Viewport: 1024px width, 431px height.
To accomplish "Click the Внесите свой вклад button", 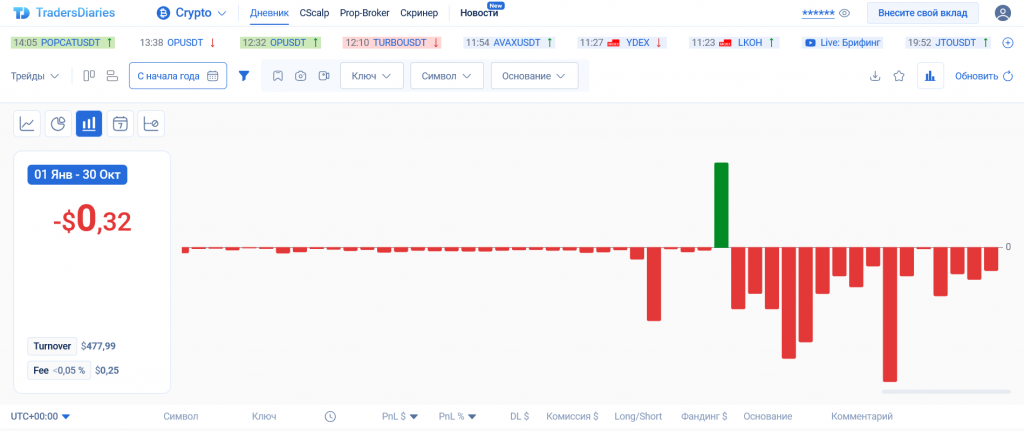I will pos(923,12).
